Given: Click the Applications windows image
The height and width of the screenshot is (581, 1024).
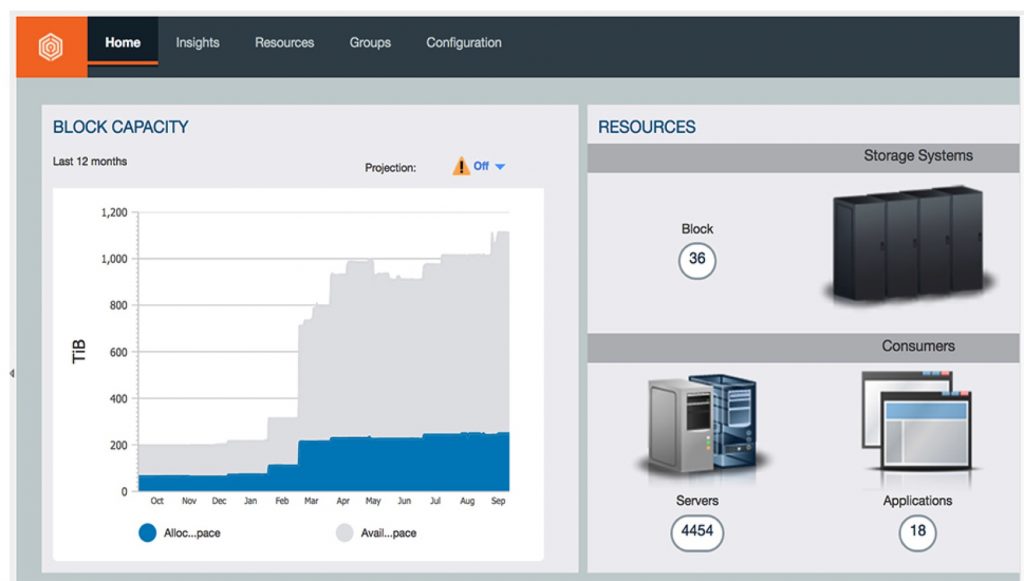Looking at the screenshot, I should (x=917, y=421).
